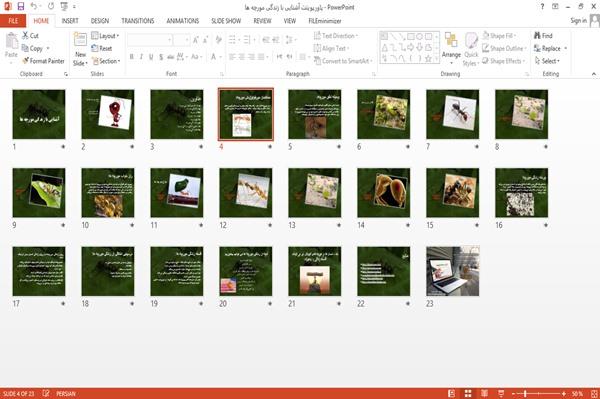
Task: Reset the slide layout
Action: coord(102,48)
